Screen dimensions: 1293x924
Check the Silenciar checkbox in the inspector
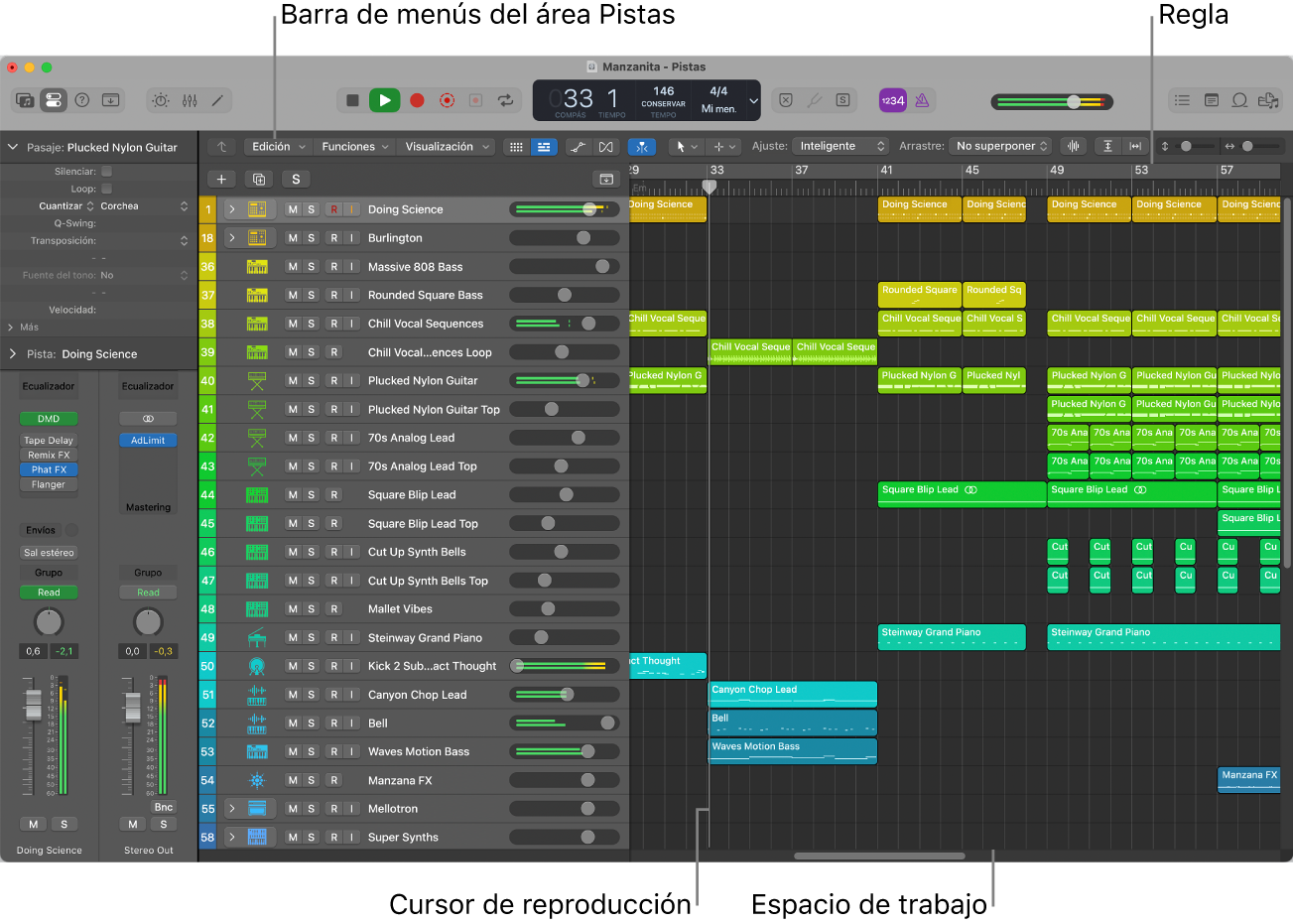click(x=107, y=172)
